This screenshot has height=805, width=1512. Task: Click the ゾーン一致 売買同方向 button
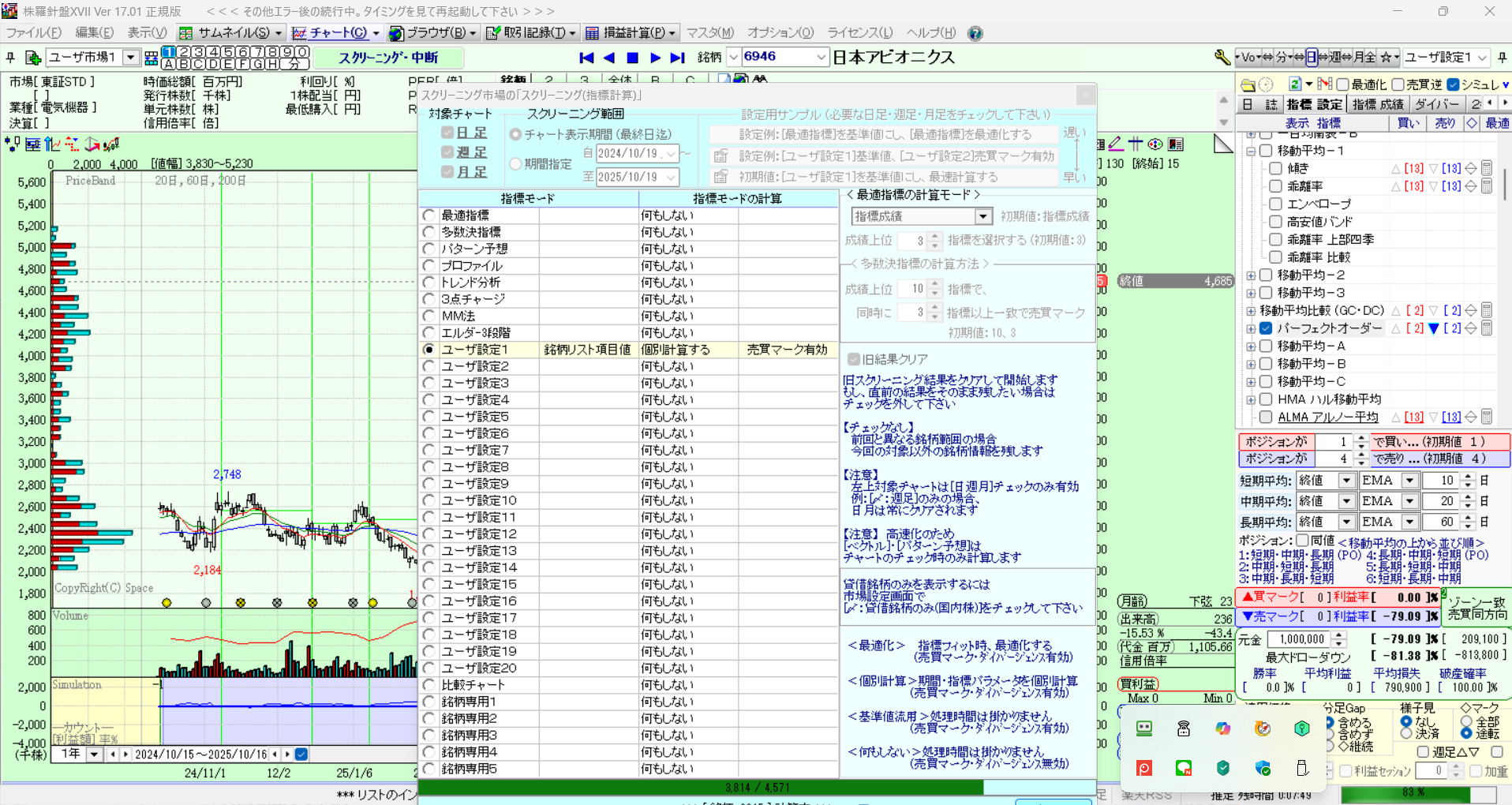pos(1476,608)
